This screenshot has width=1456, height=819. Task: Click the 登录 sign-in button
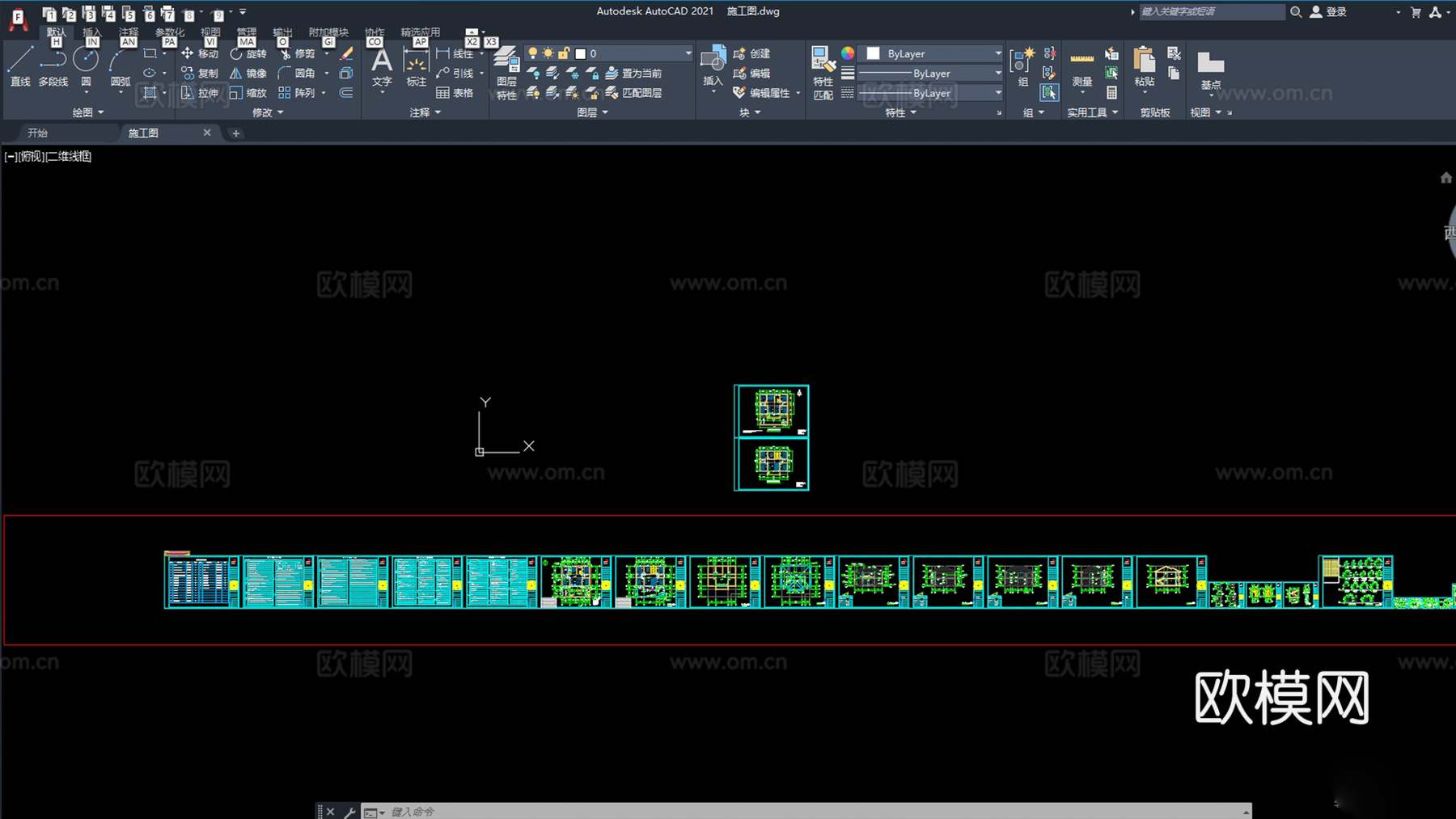(1328, 11)
